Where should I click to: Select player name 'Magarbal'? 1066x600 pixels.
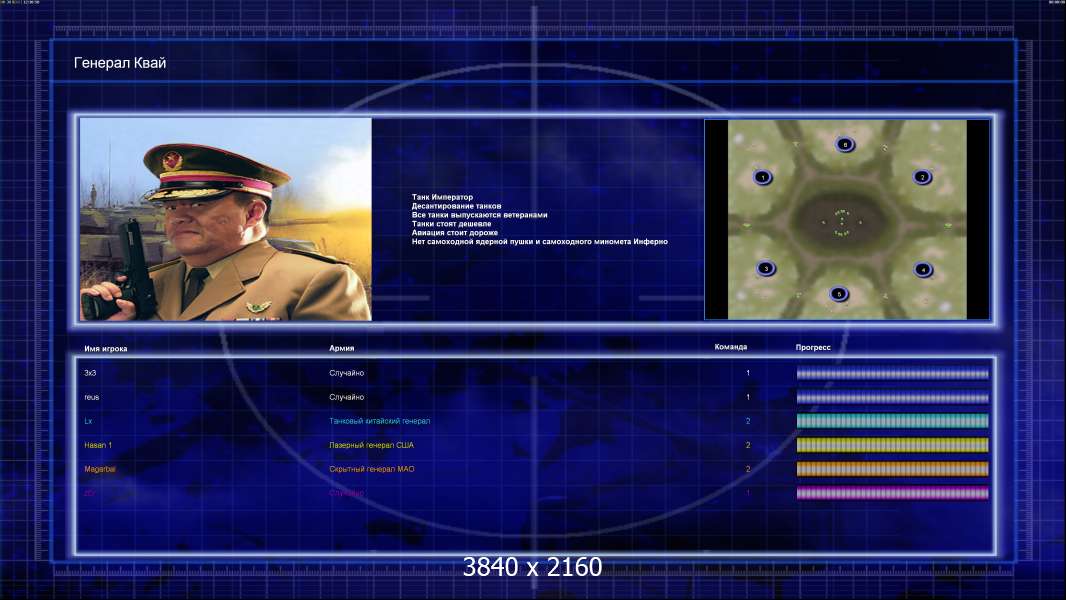click(100, 470)
